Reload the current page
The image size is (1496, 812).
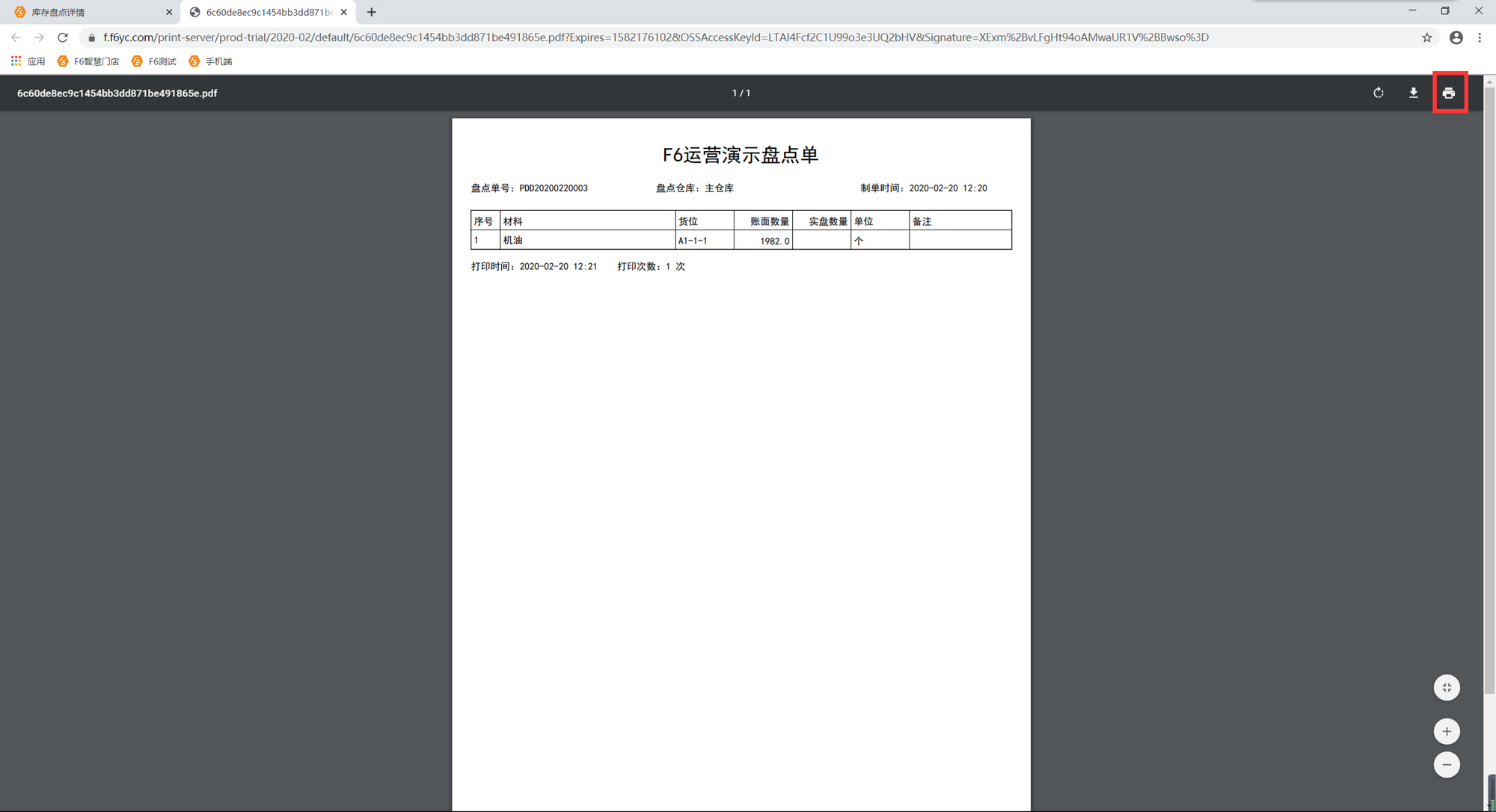63,37
